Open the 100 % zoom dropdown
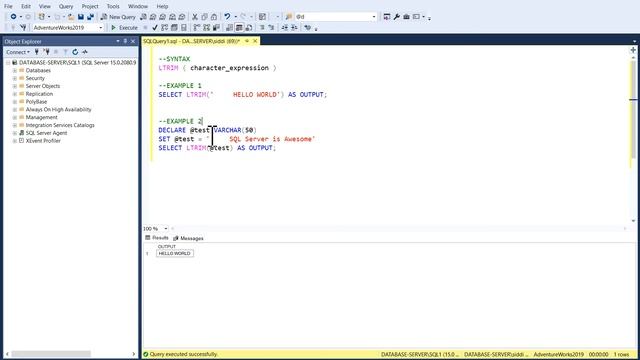The width and height of the screenshot is (640, 360). 166,229
